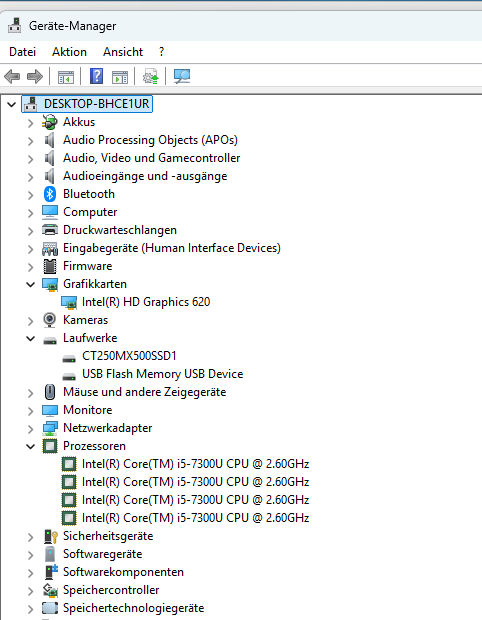Expand the Monitore category chevron
The width and height of the screenshot is (482, 620).
point(30,411)
